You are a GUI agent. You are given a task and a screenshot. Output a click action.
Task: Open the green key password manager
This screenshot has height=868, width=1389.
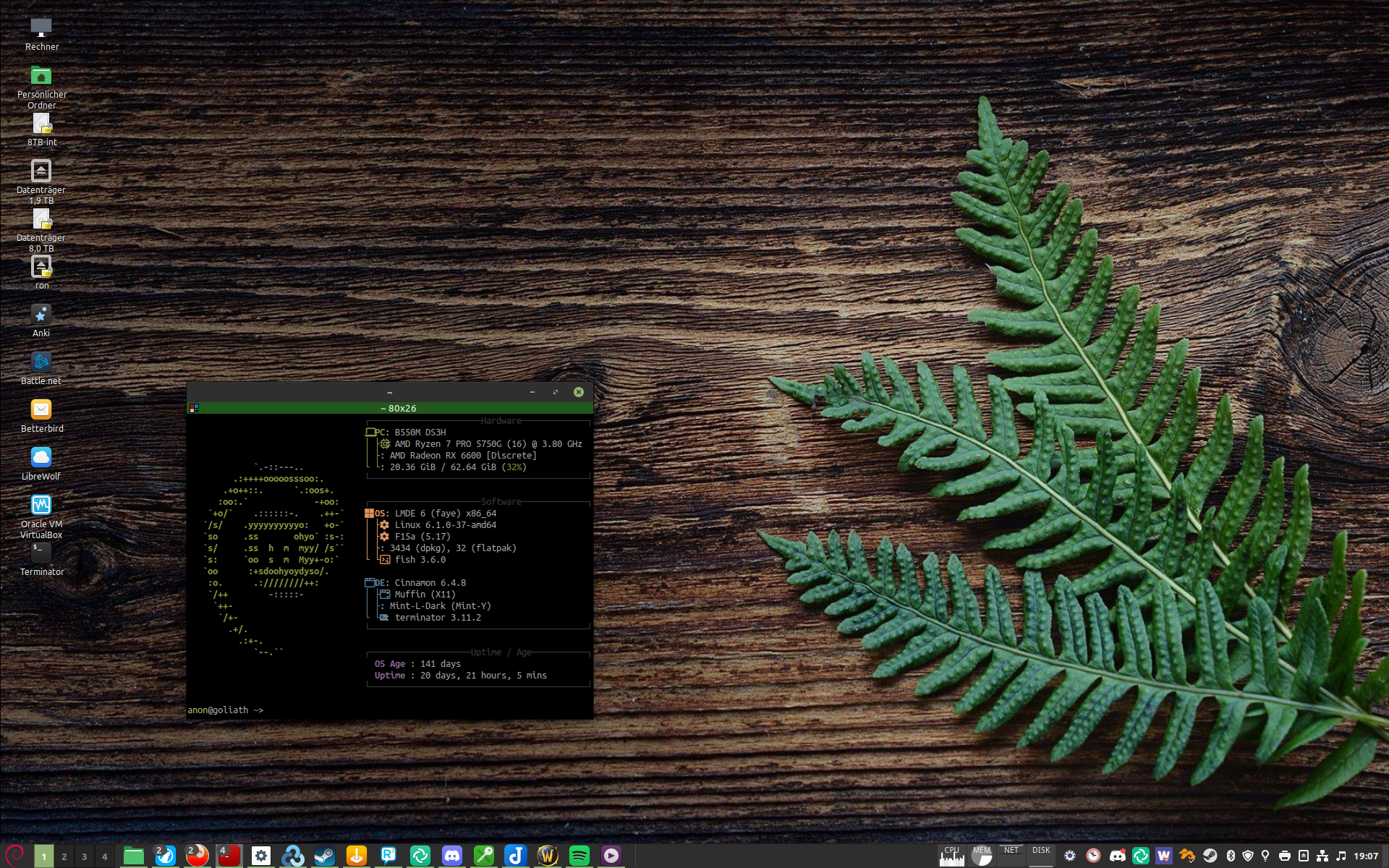[x=484, y=856]
